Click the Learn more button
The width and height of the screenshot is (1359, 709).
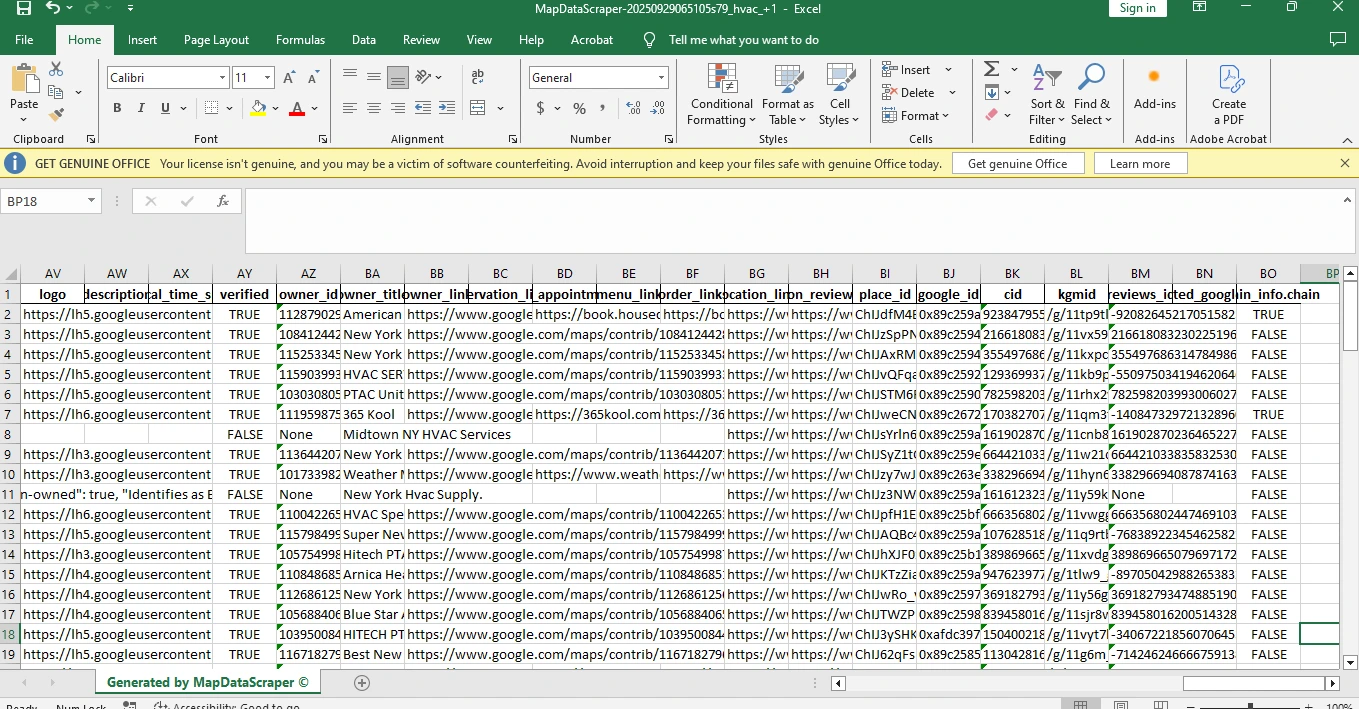pyautogui.click(x=1139, y=164)
